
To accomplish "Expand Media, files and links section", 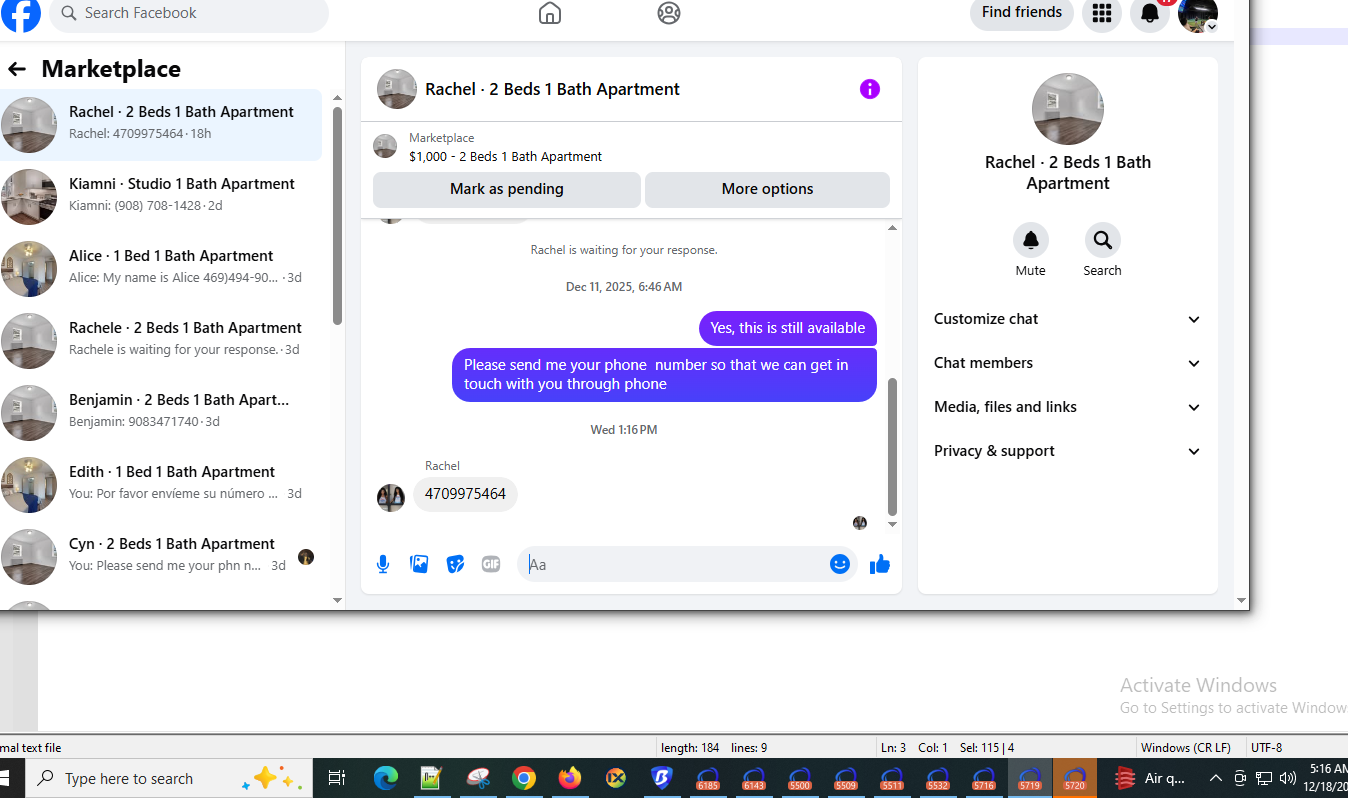I will pyautogui.click(x=1068, y=407).
